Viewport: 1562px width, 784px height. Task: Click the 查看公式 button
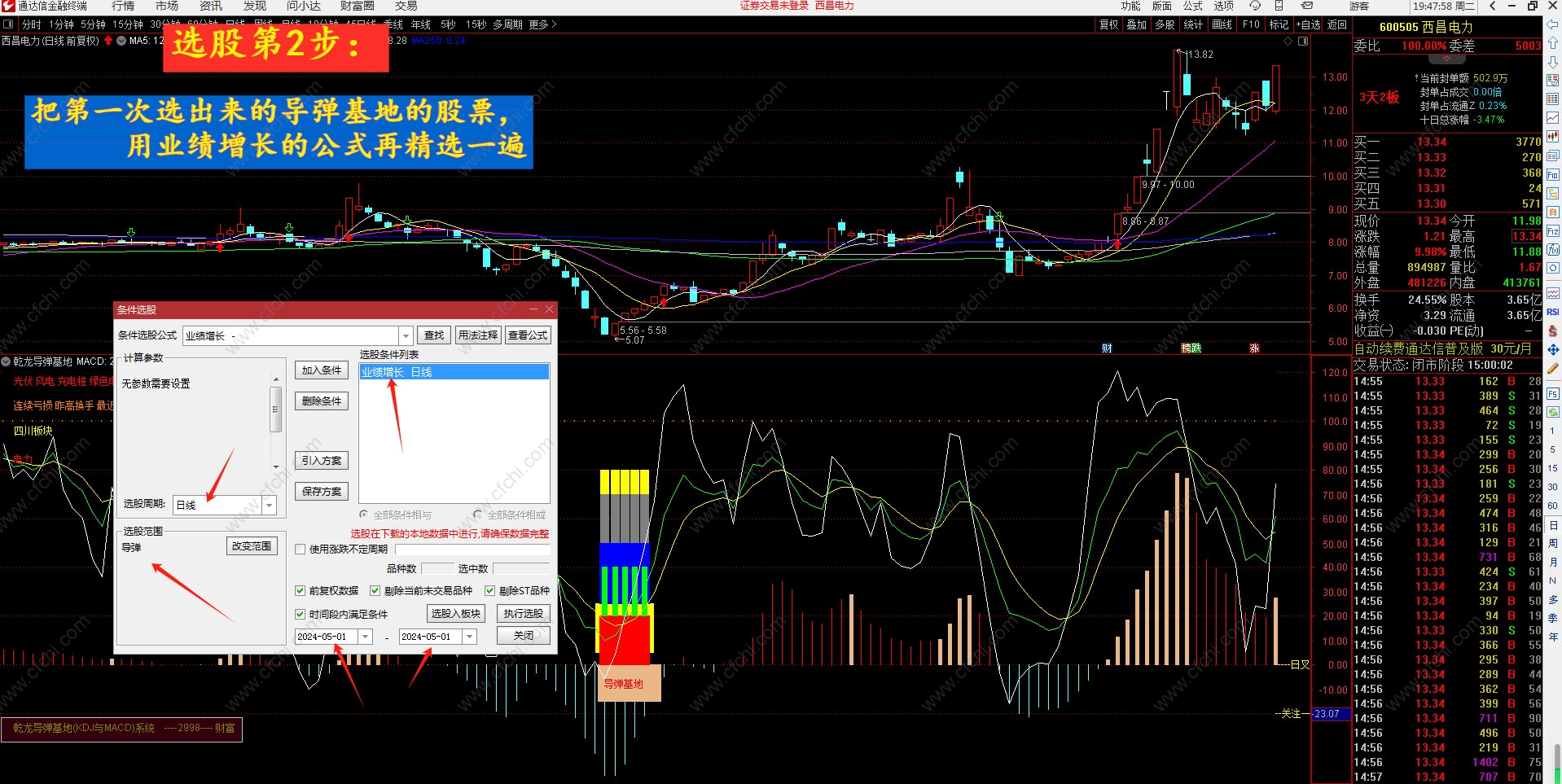click(528, 335)
